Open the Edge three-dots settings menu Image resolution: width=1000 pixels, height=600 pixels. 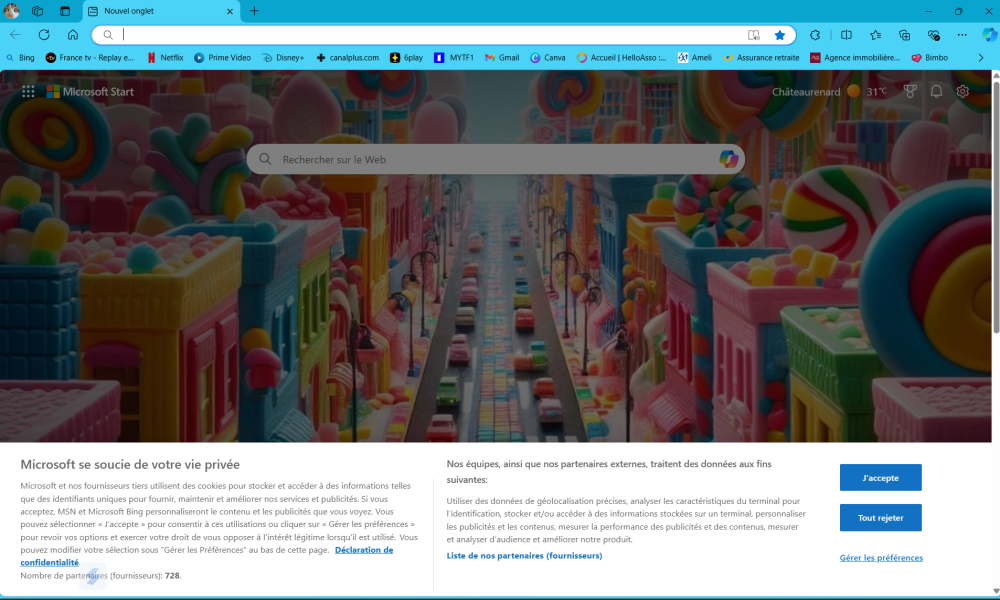pyautogui.click(x=962, y=35)
